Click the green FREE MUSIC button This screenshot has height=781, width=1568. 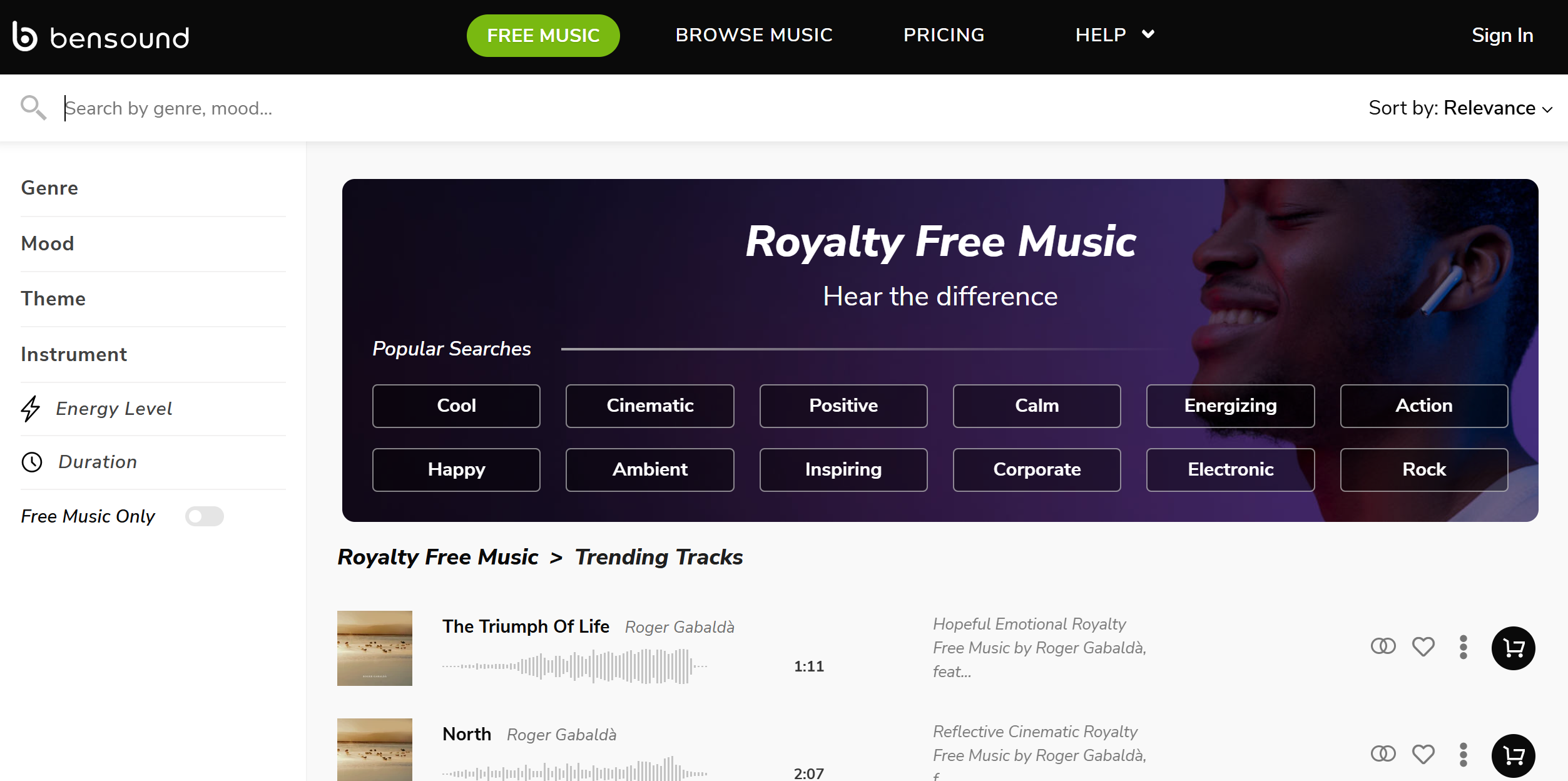(x=543, y=36)
